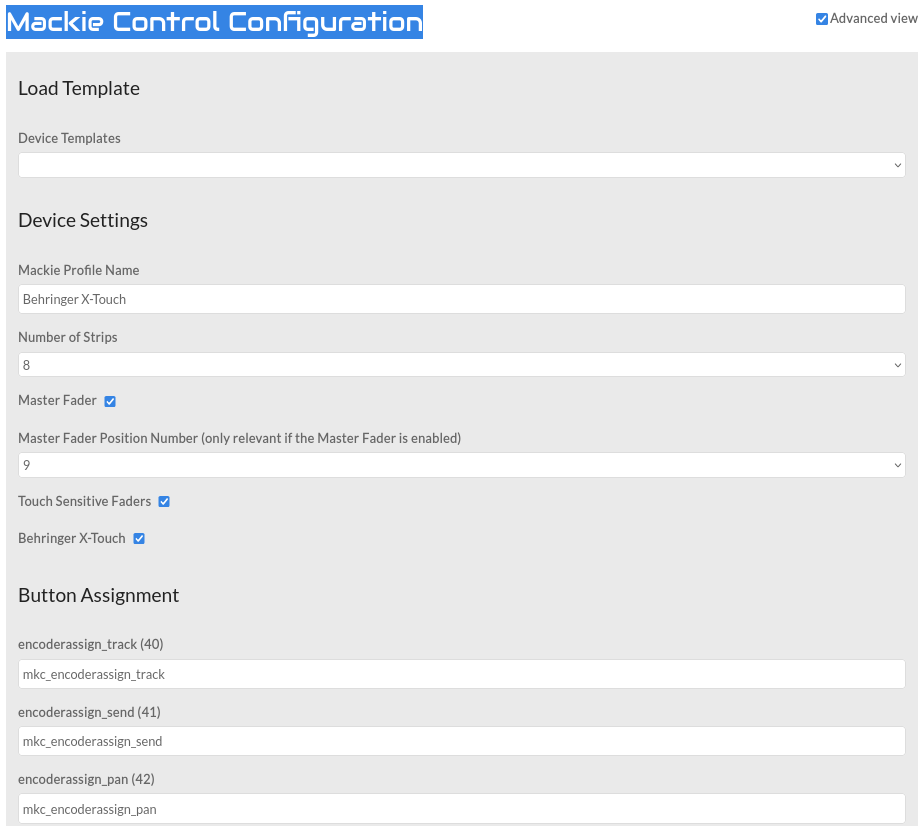
Task: Click the "Device Templates" field label
Action: [x=69, y=139]
